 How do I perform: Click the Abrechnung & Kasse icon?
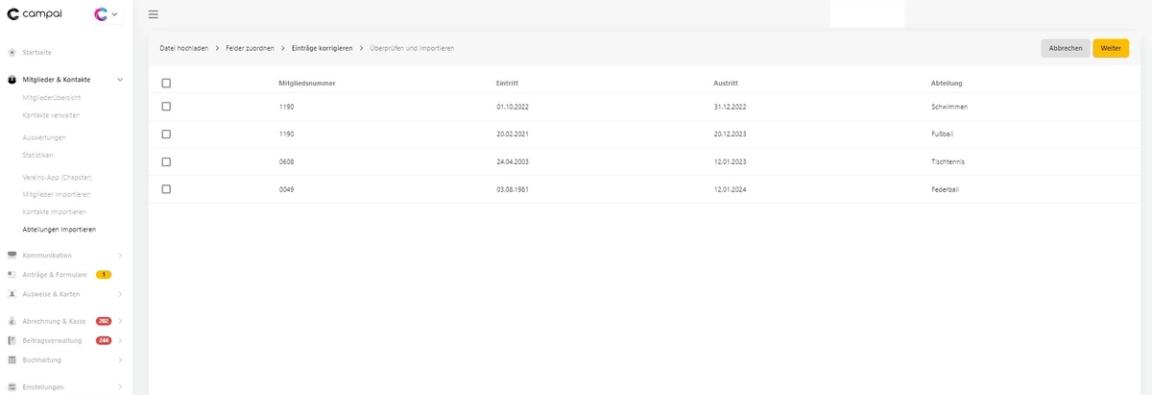[12, 322]
